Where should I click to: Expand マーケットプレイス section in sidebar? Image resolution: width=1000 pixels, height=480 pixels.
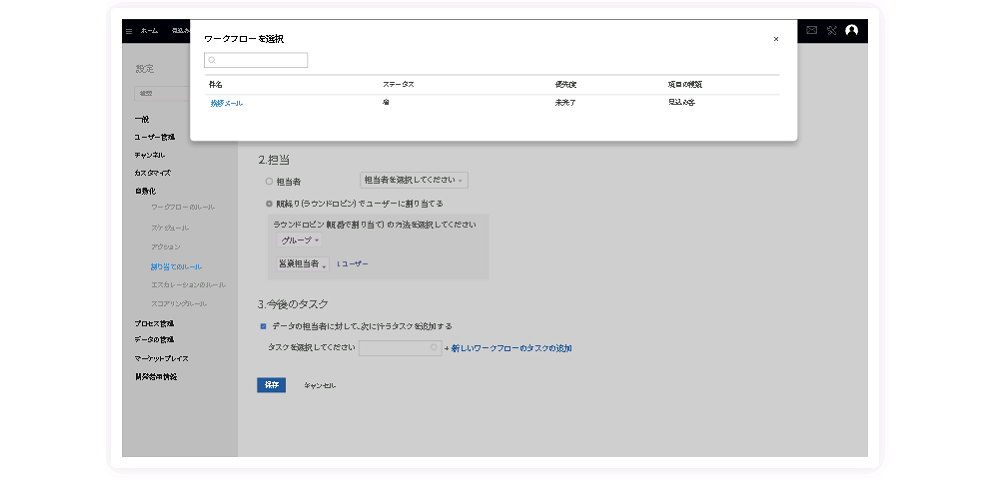161,359
